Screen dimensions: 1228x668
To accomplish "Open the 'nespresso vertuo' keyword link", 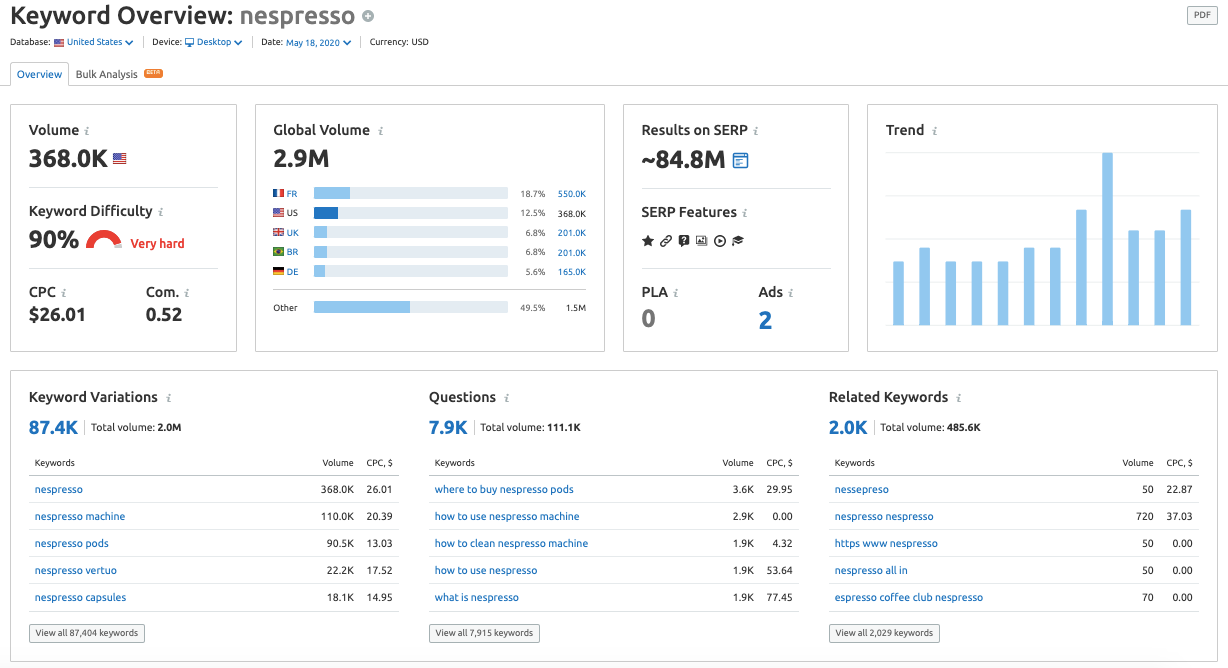I will pos(76,570).
